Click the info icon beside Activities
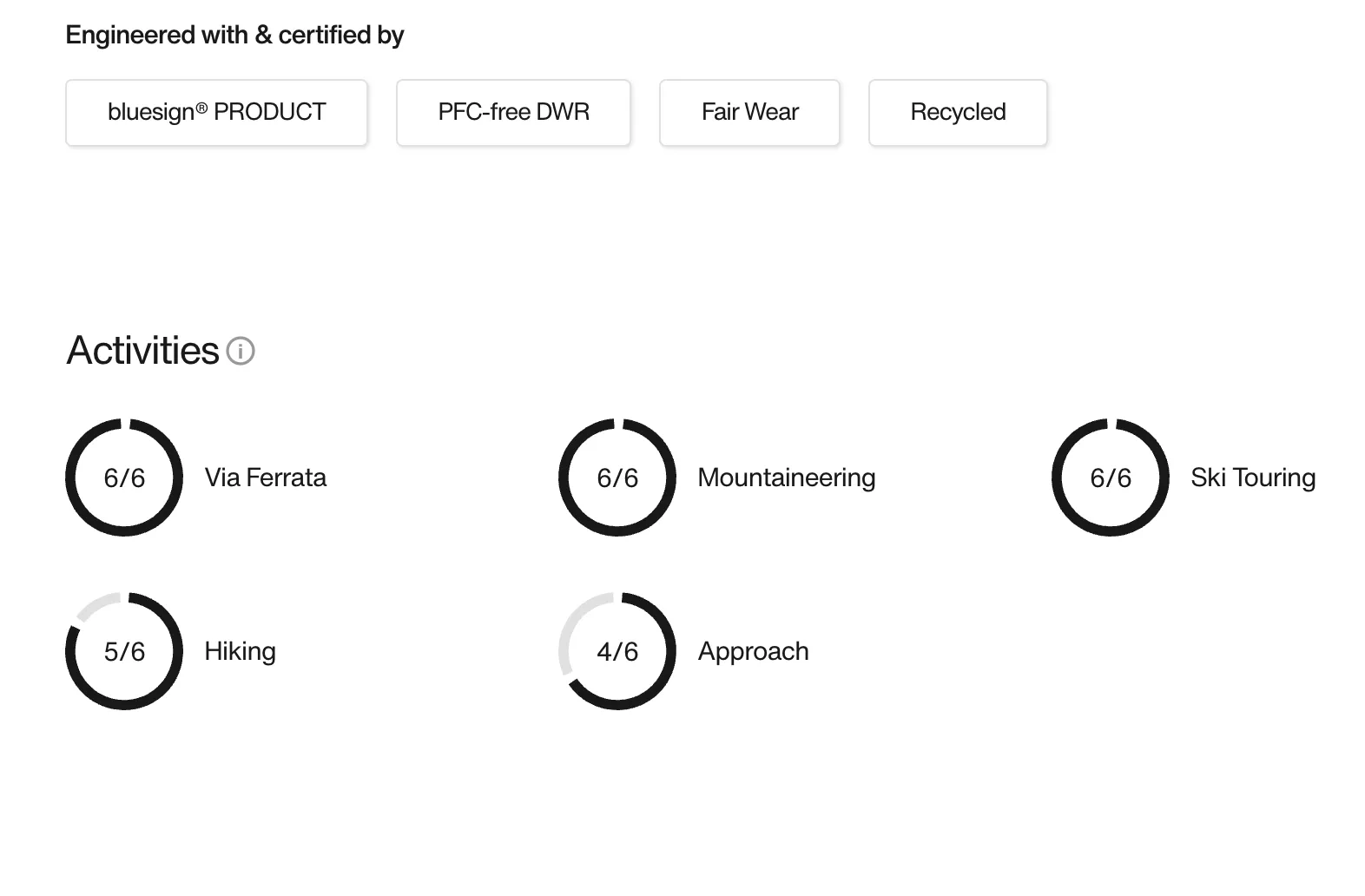 tap(241, 351)
